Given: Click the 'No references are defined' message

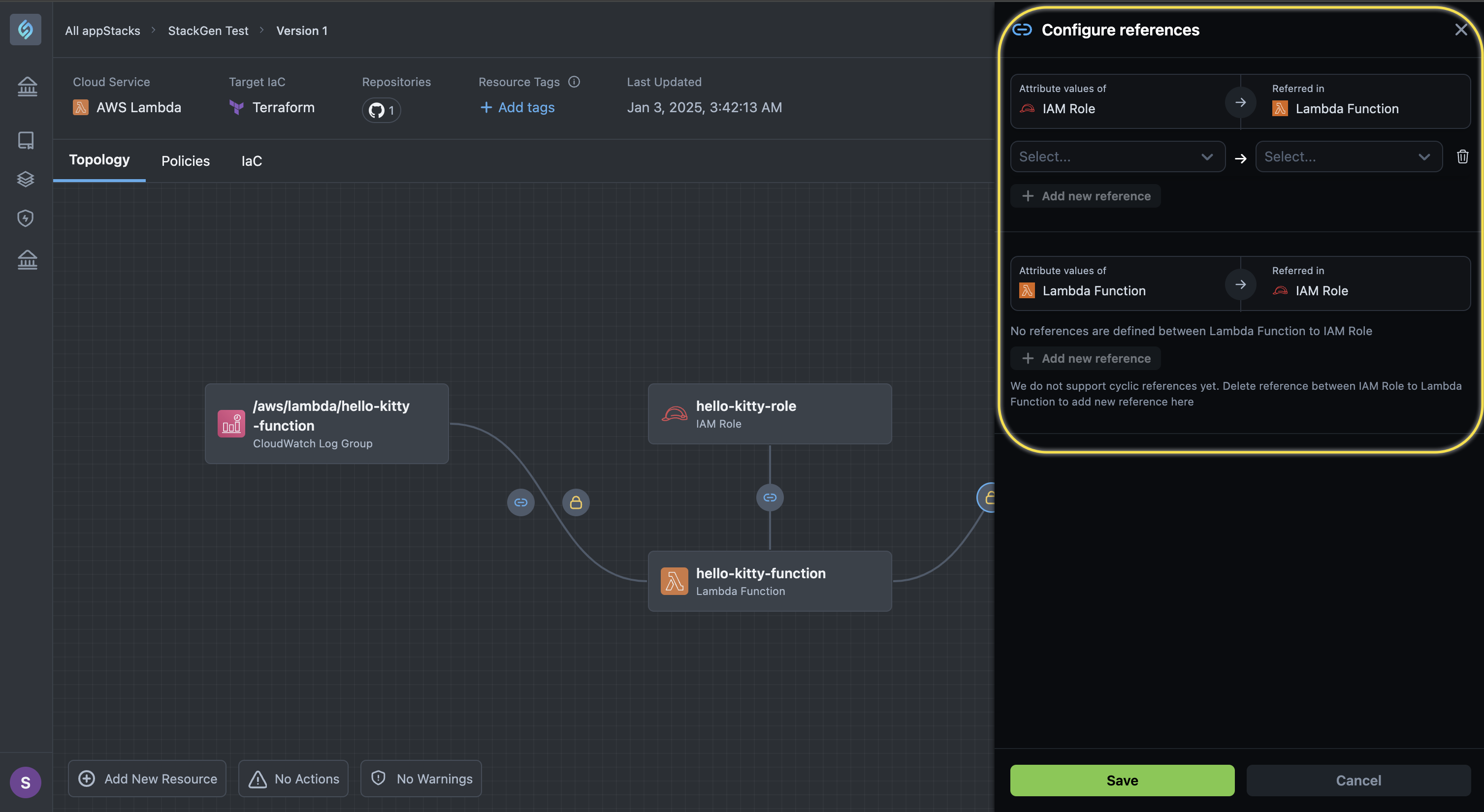Looking at the screenshot, I should click(1191, 331).
